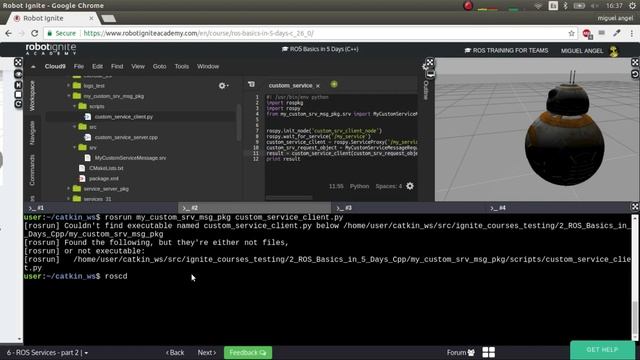Open the unit selector dropdown in the bottom bar
This screenshot has height=360, width=640.
coord(47,353)
